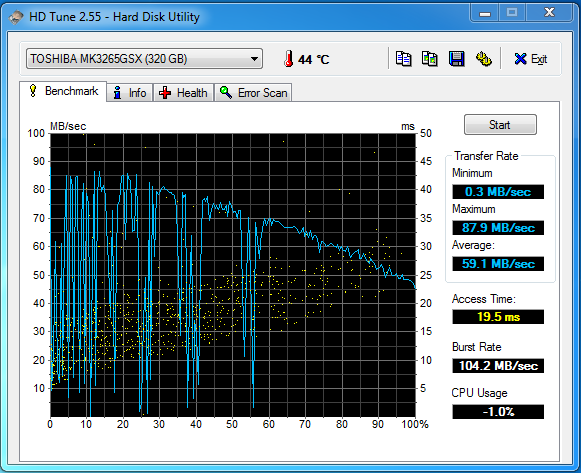Screen dimensions: 581x473
Task: Click the Exit button text
Action: pyautogui.click(x=539, y=59)
